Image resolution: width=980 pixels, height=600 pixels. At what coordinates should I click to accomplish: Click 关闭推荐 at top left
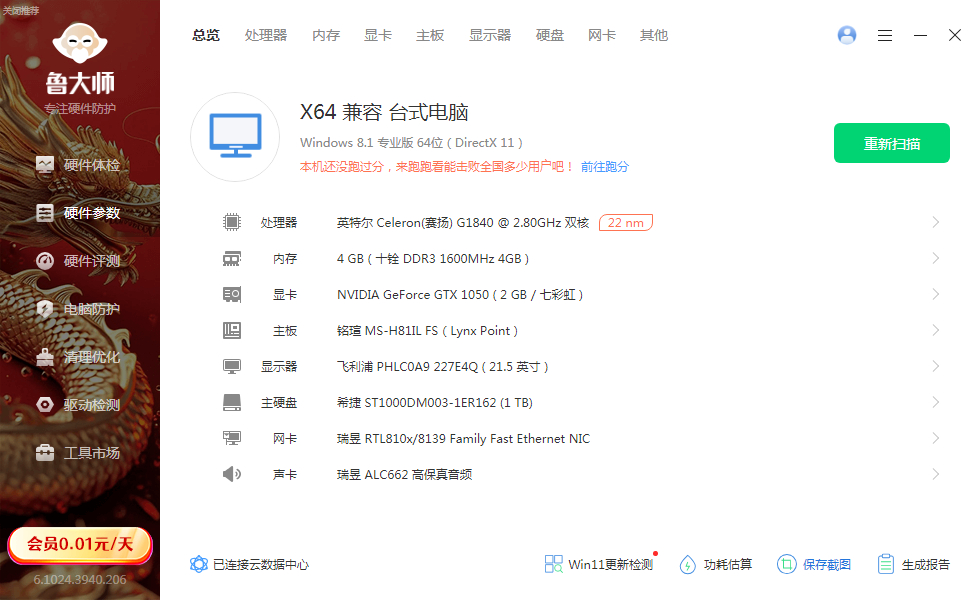(21, 11)
